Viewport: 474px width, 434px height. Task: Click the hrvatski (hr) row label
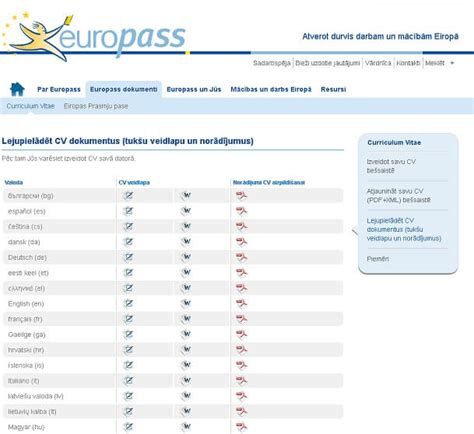[x=26, y=350]
